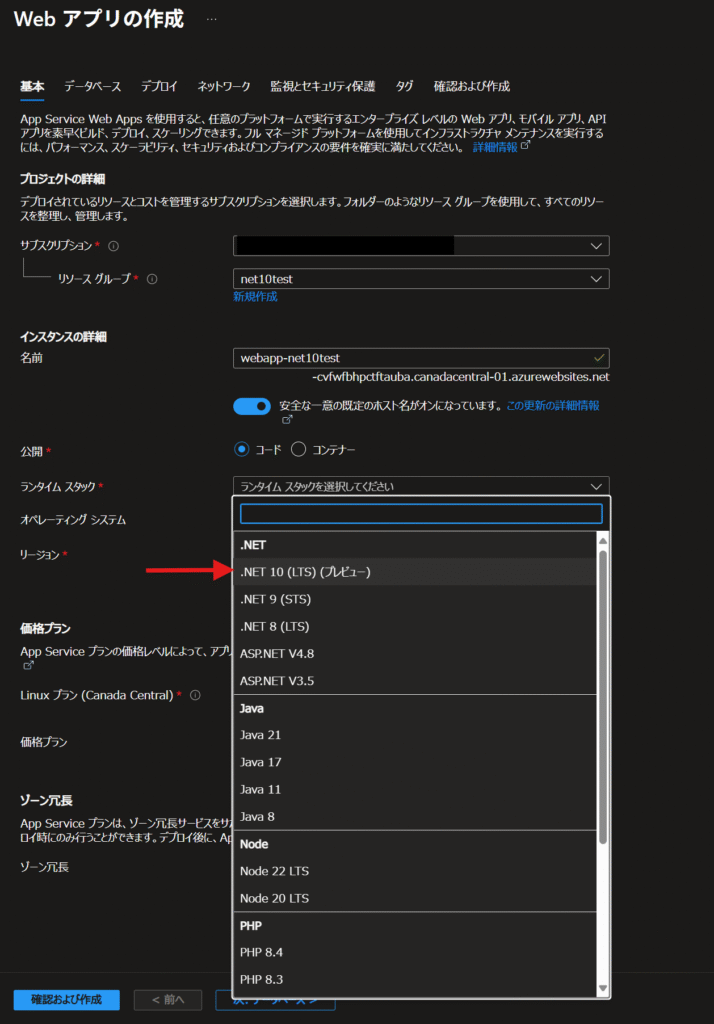Click the 確認および作成 button
This screenshot has height=1024, width=714.
(67, 999)
